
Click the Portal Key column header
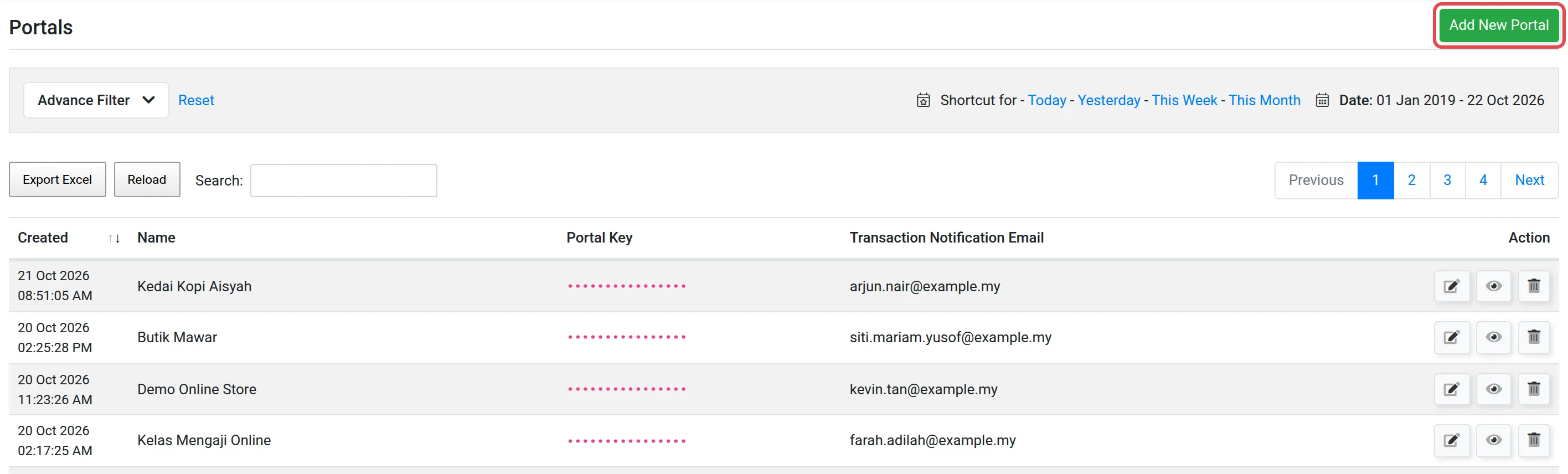coord(600,238)
